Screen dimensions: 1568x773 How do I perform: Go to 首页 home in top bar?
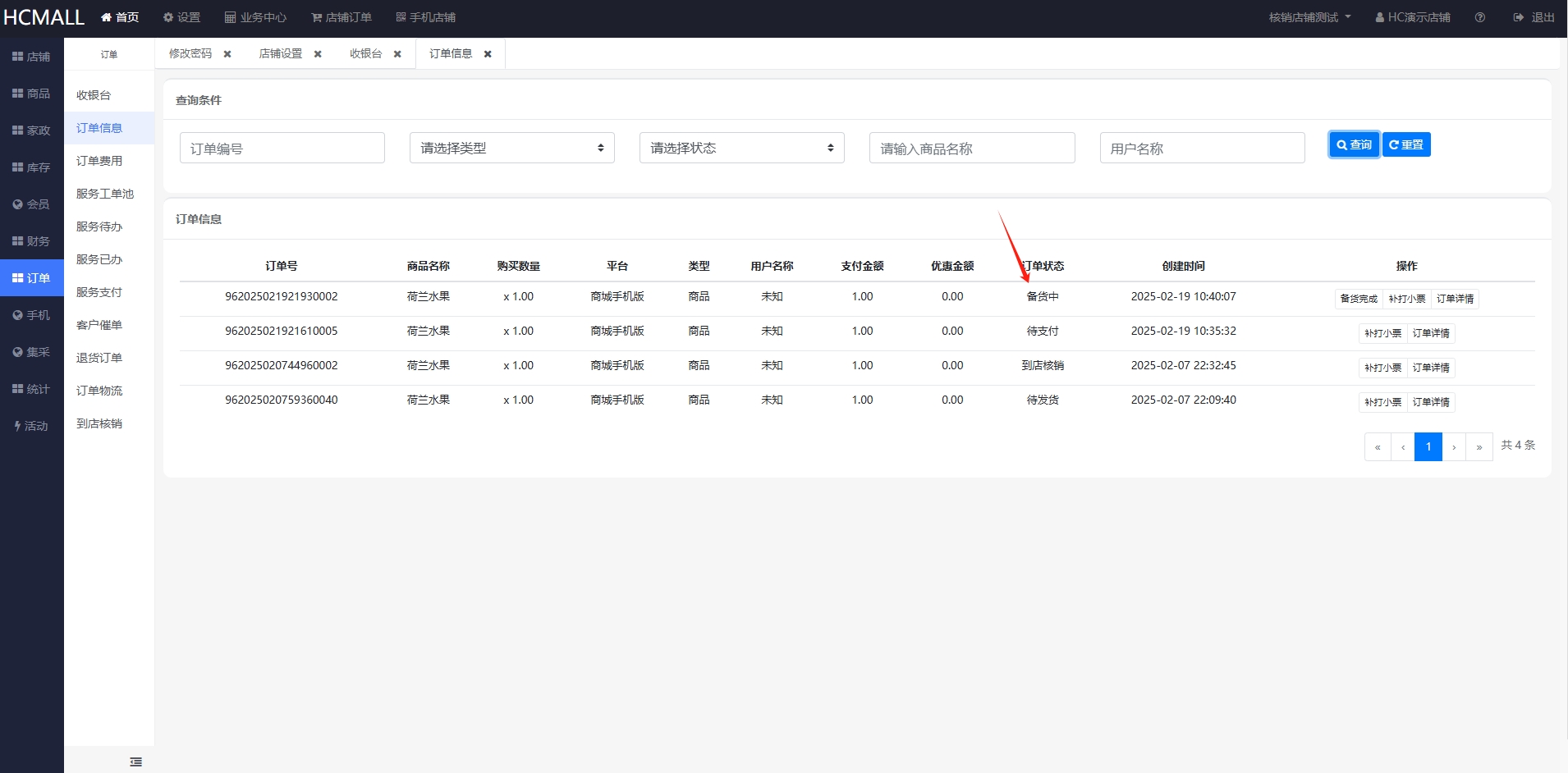tap(120, 17)
